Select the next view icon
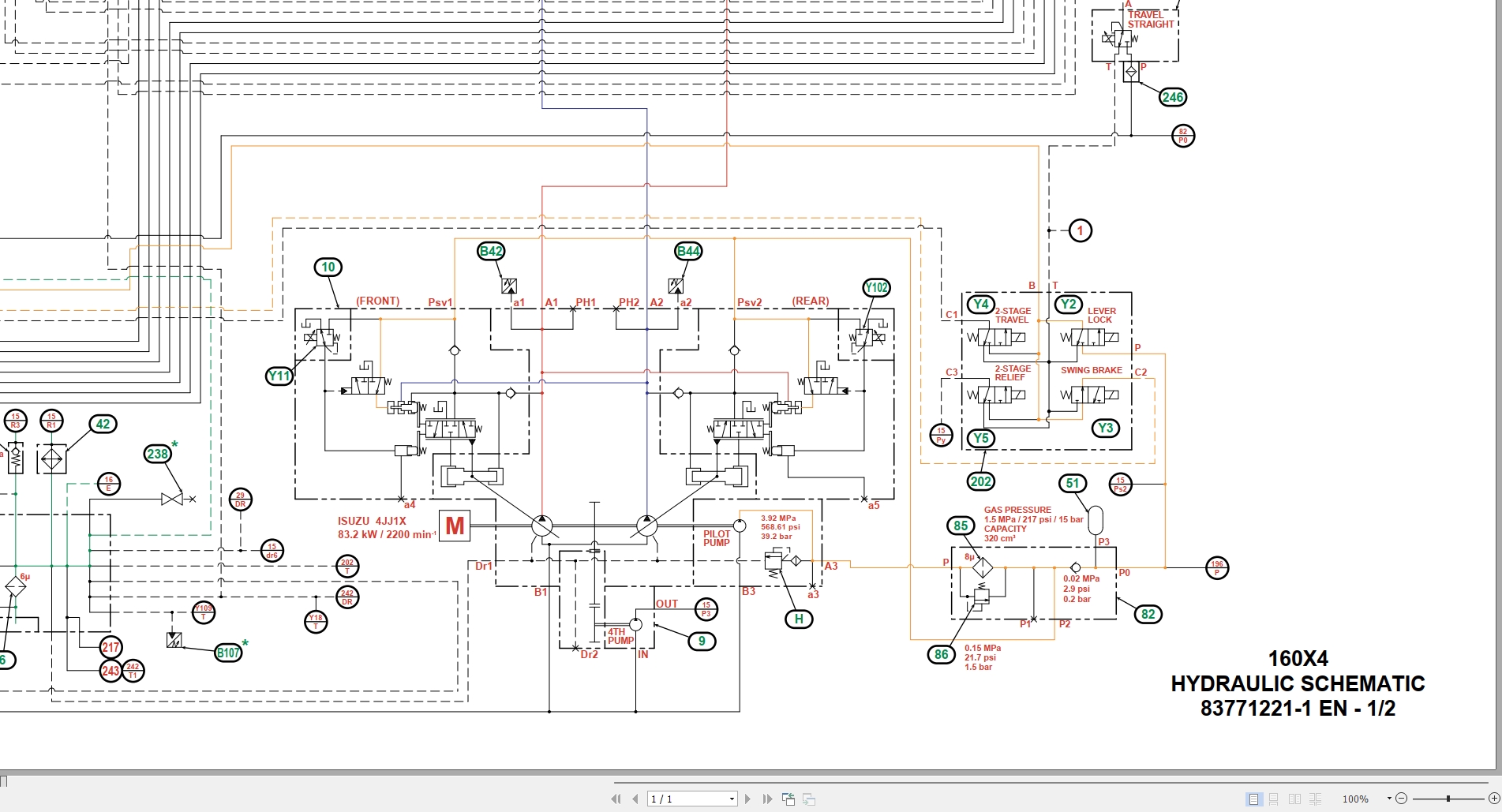Screen dimensions: 1502x812 [809, 798]
